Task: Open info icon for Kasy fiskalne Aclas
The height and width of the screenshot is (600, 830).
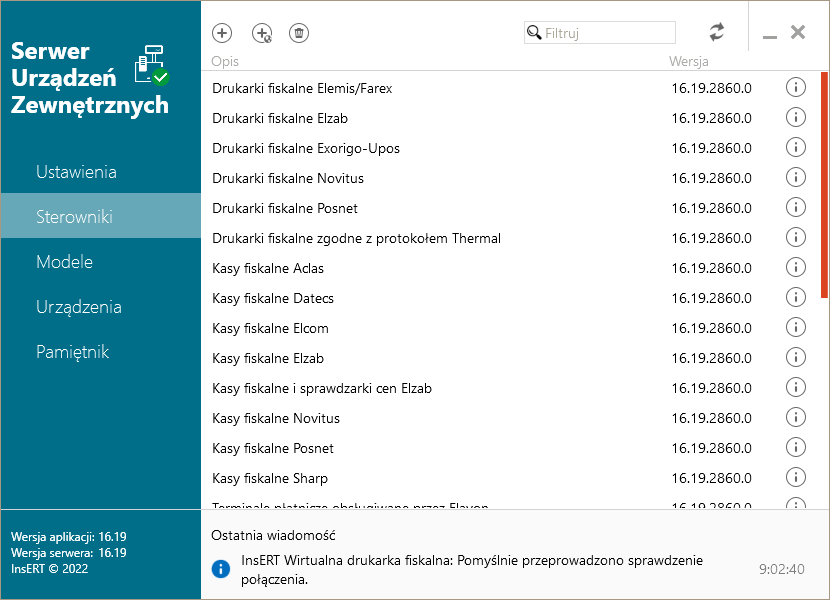Action: pos(796,268)
